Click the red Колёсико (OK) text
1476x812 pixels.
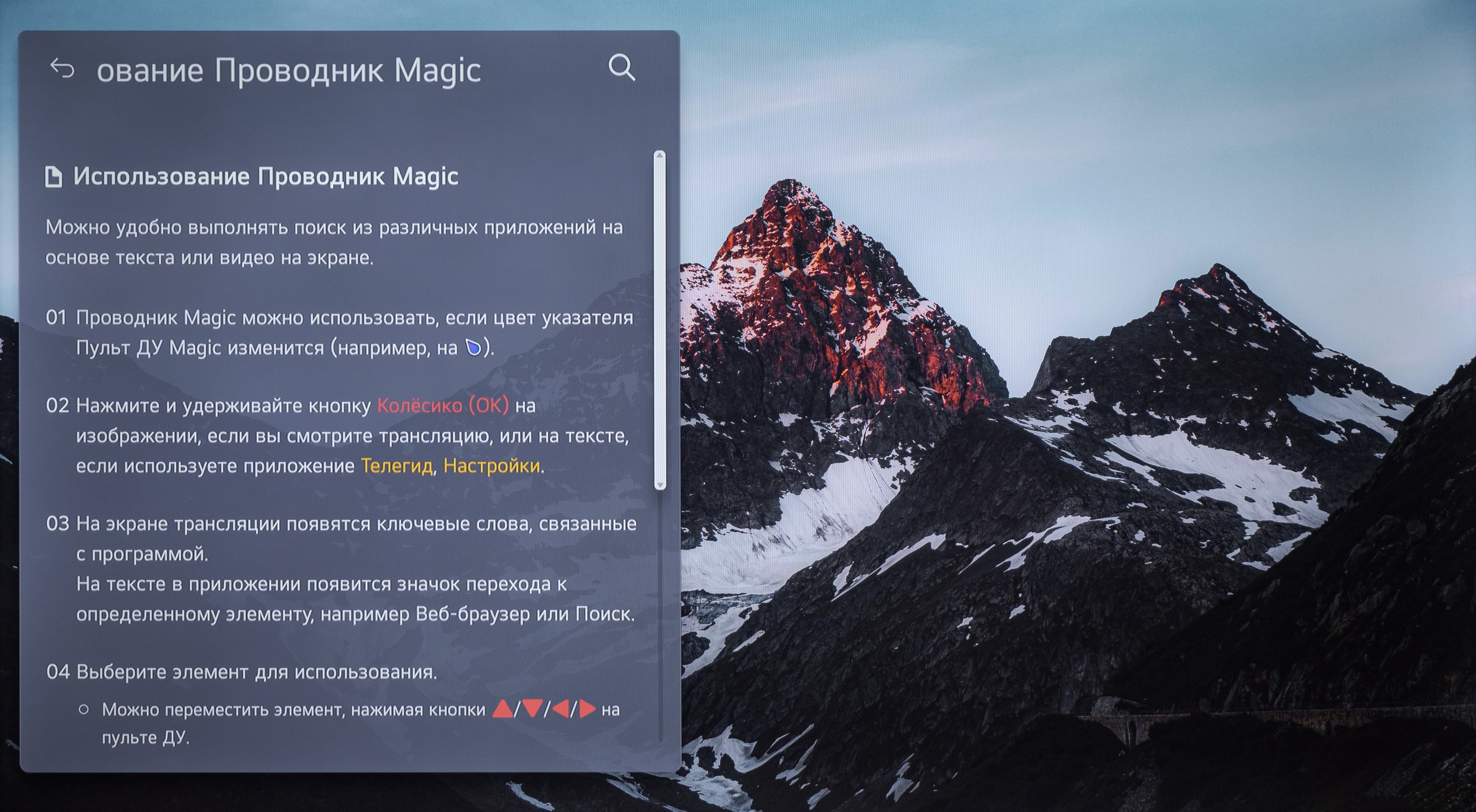(x=443, y=406)
